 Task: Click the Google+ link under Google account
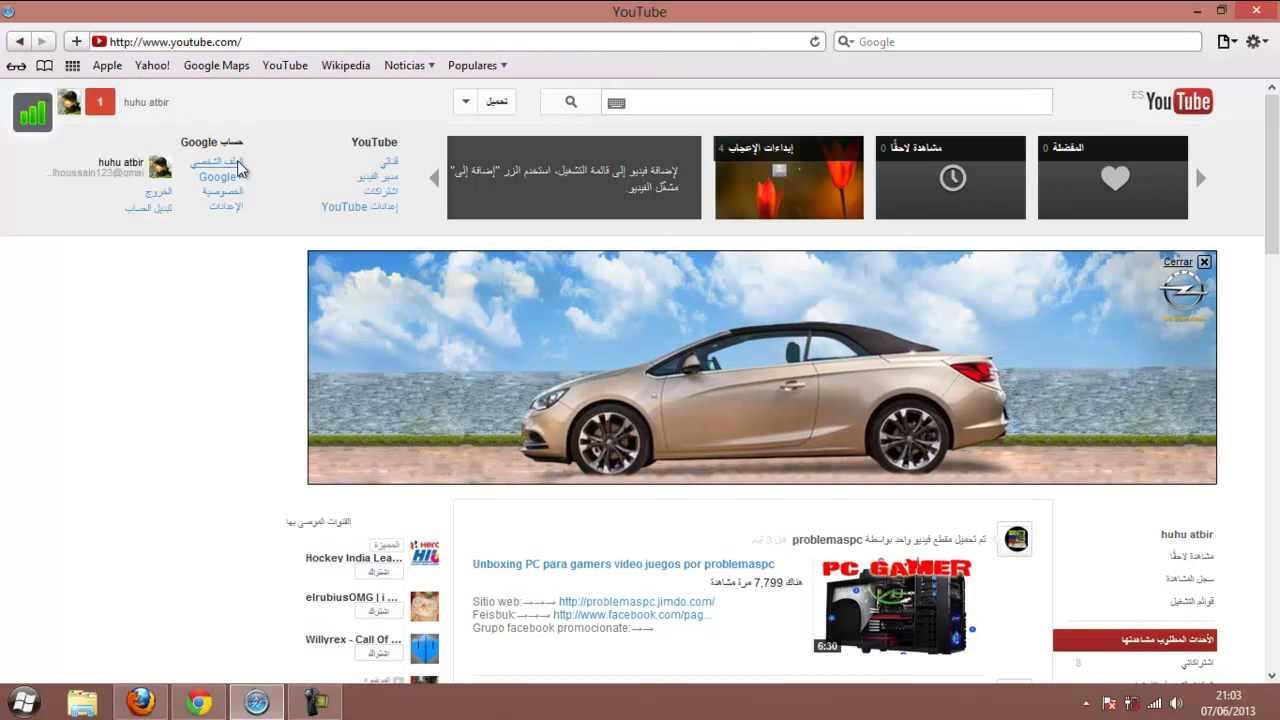point(218,177)
